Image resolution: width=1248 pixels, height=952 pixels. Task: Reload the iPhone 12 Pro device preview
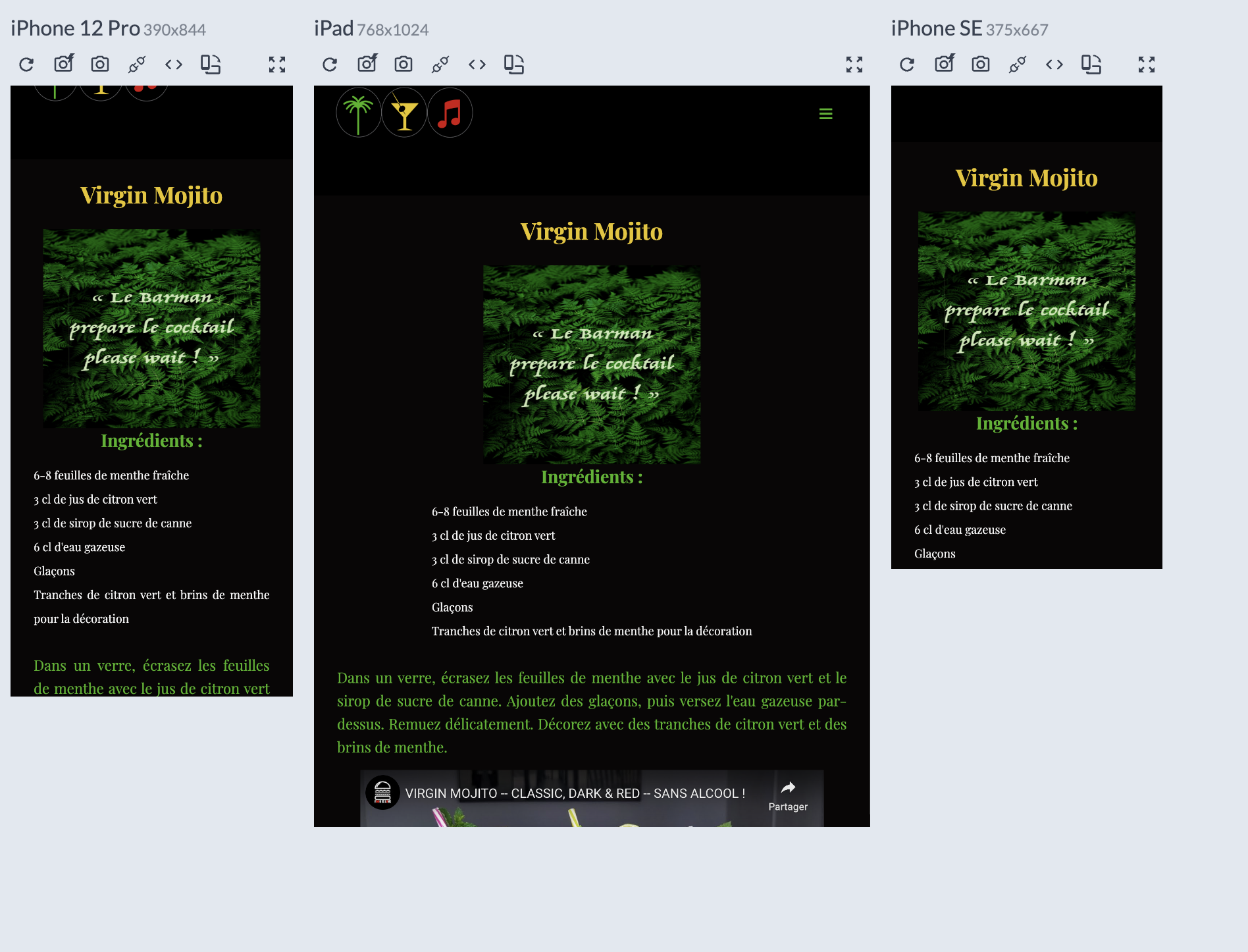(x=26, y=65)
